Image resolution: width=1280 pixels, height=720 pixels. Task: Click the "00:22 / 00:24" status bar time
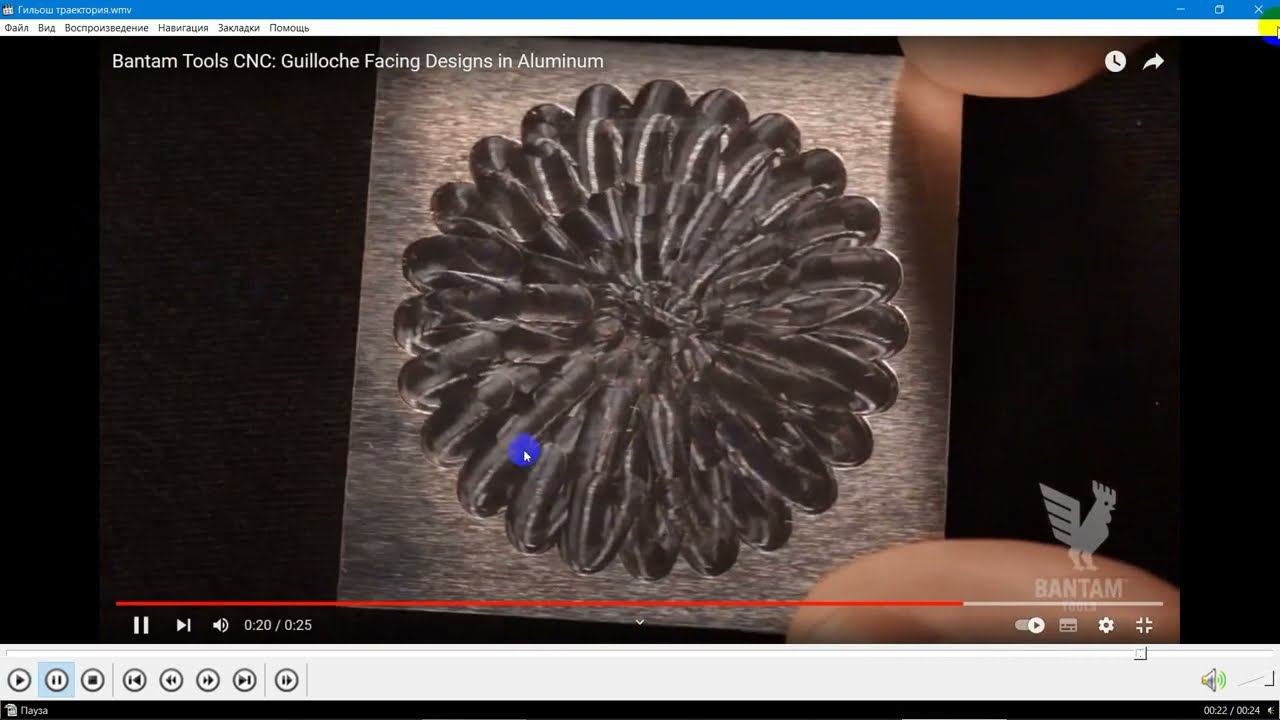[x=1232, y=711]
